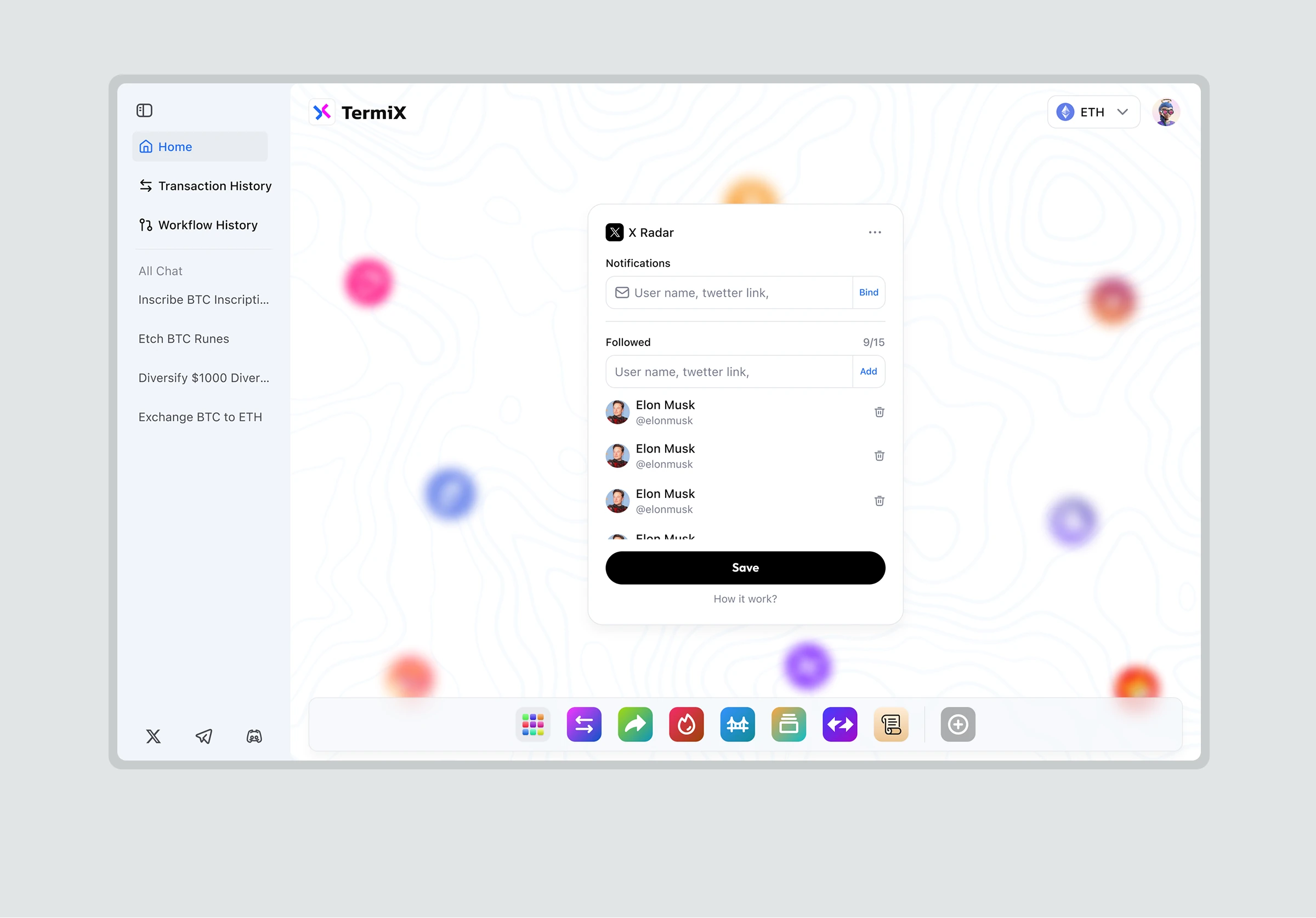Open the 'Diversify $1000 Diver...' chat
This screenshot has width=1316, height=918.
(203, 378)
